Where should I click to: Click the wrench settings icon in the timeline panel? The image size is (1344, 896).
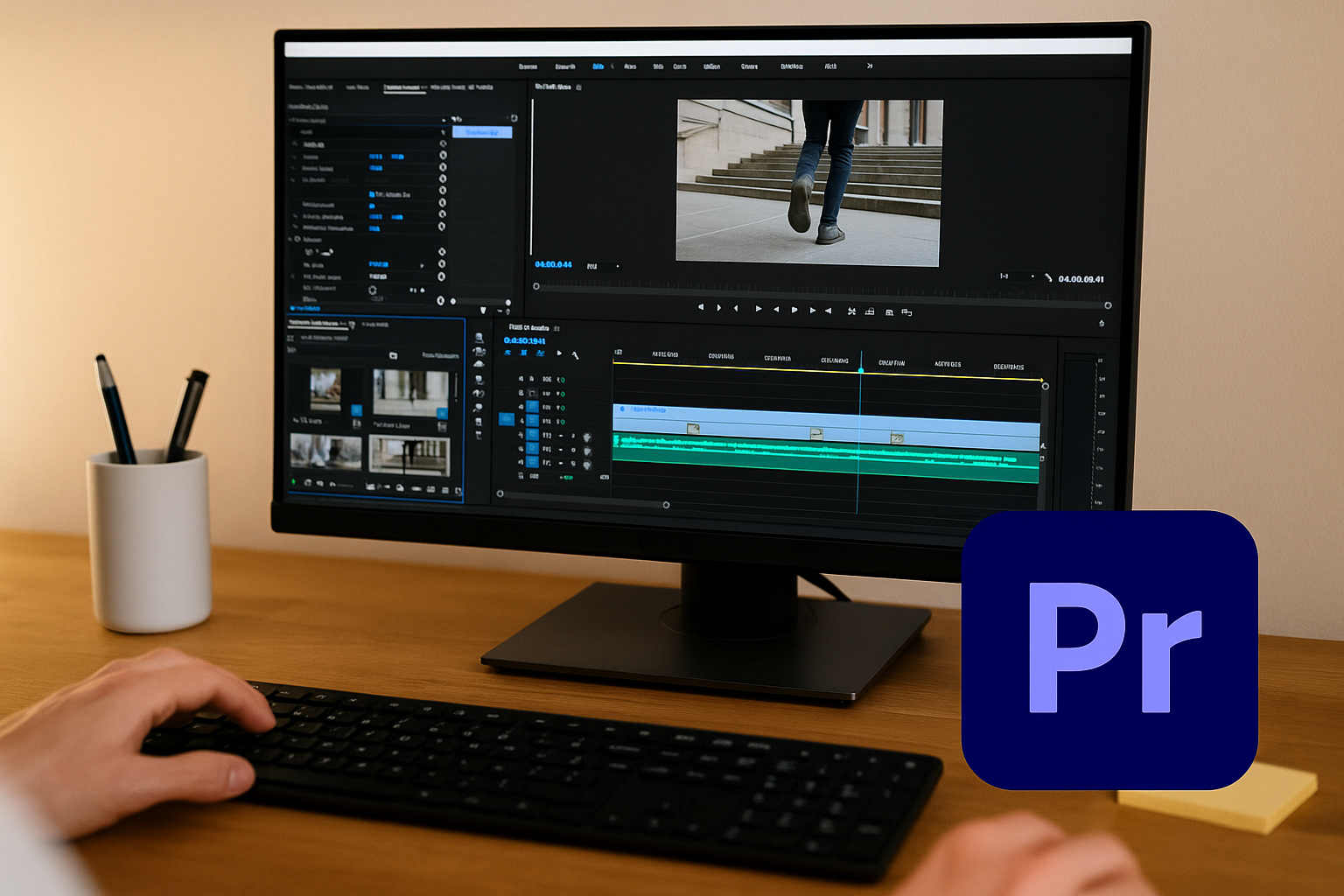click(576, 355)
